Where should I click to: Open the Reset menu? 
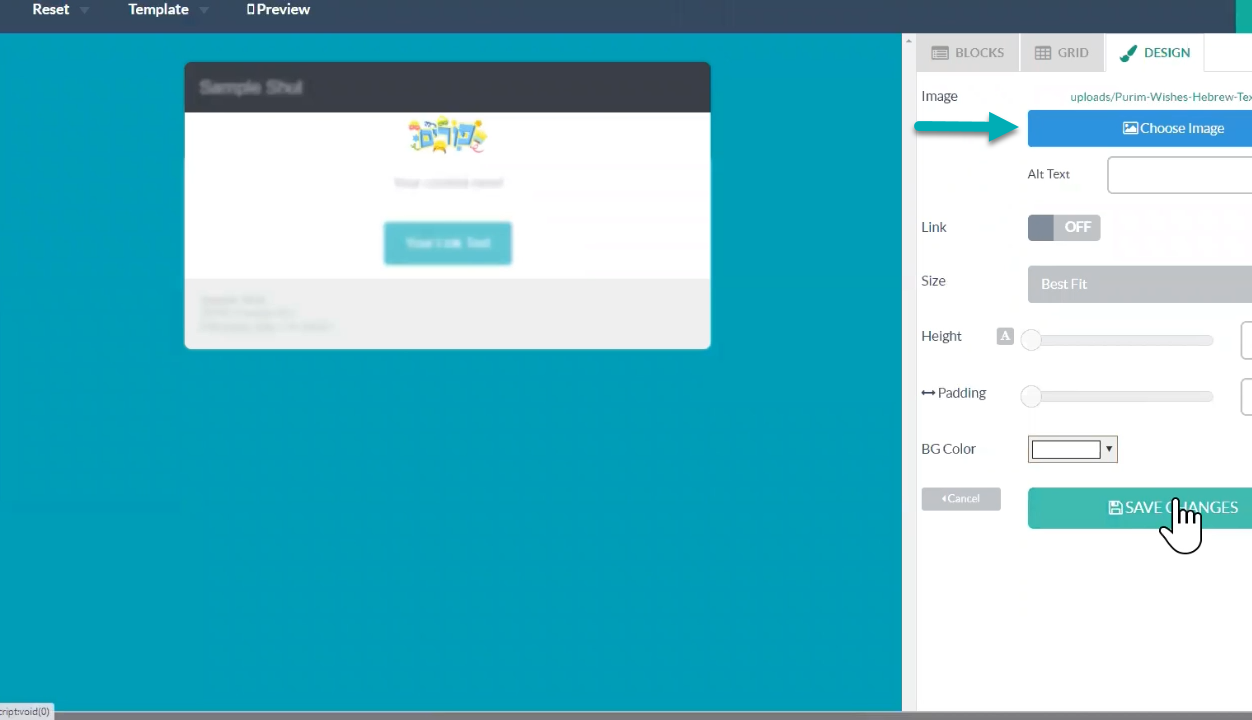51,10
